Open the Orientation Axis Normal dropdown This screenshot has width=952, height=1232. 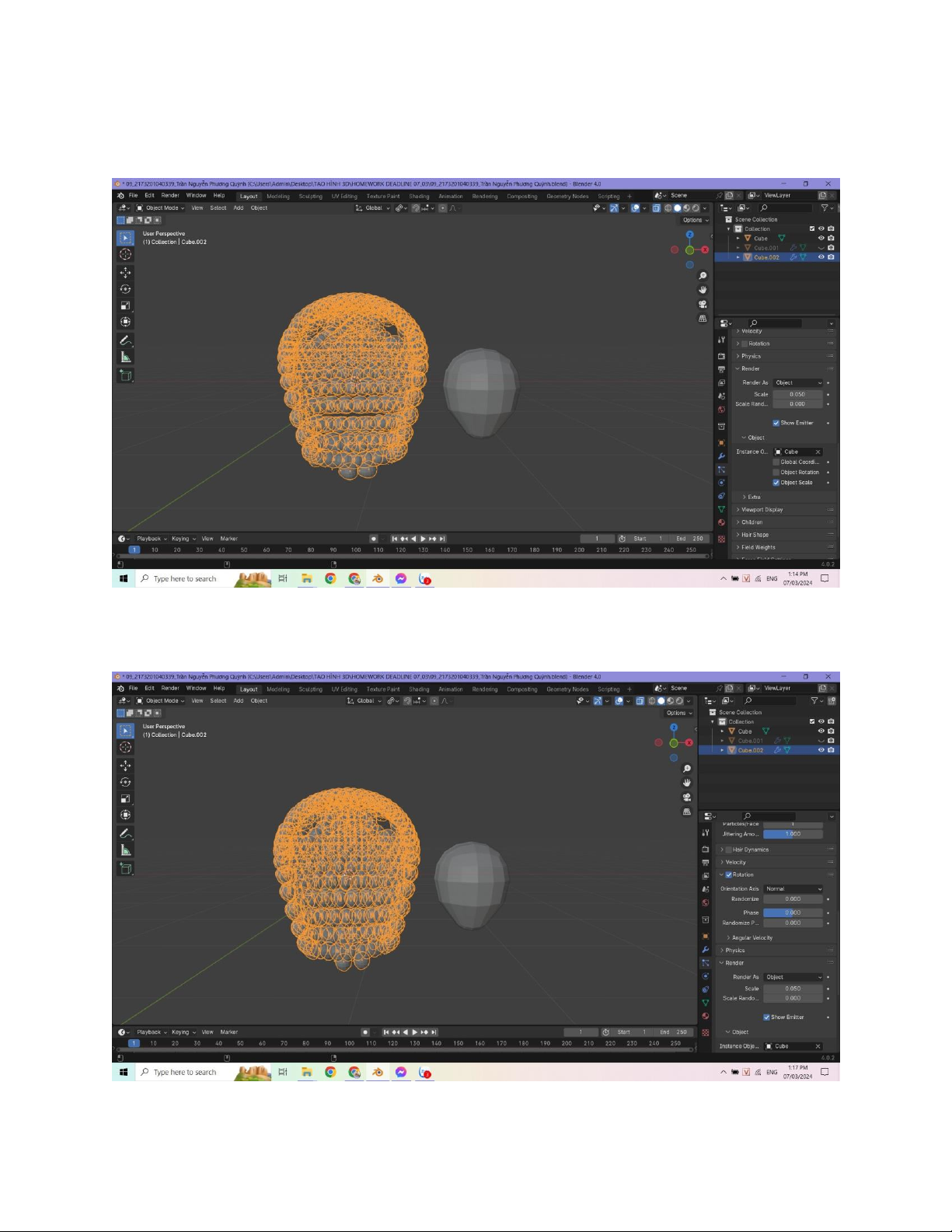click(x=793, y=889)
